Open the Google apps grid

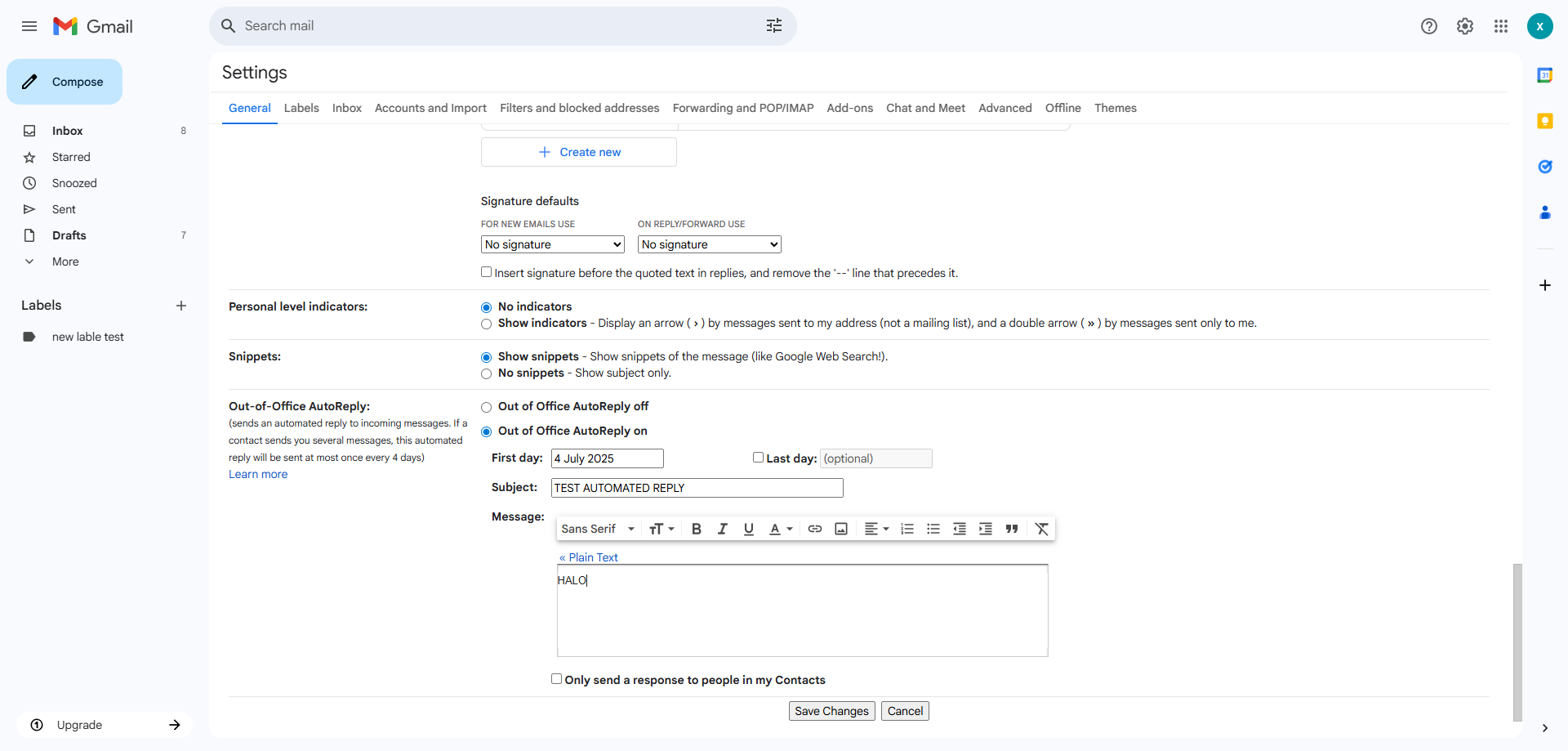pos(1501,26)
